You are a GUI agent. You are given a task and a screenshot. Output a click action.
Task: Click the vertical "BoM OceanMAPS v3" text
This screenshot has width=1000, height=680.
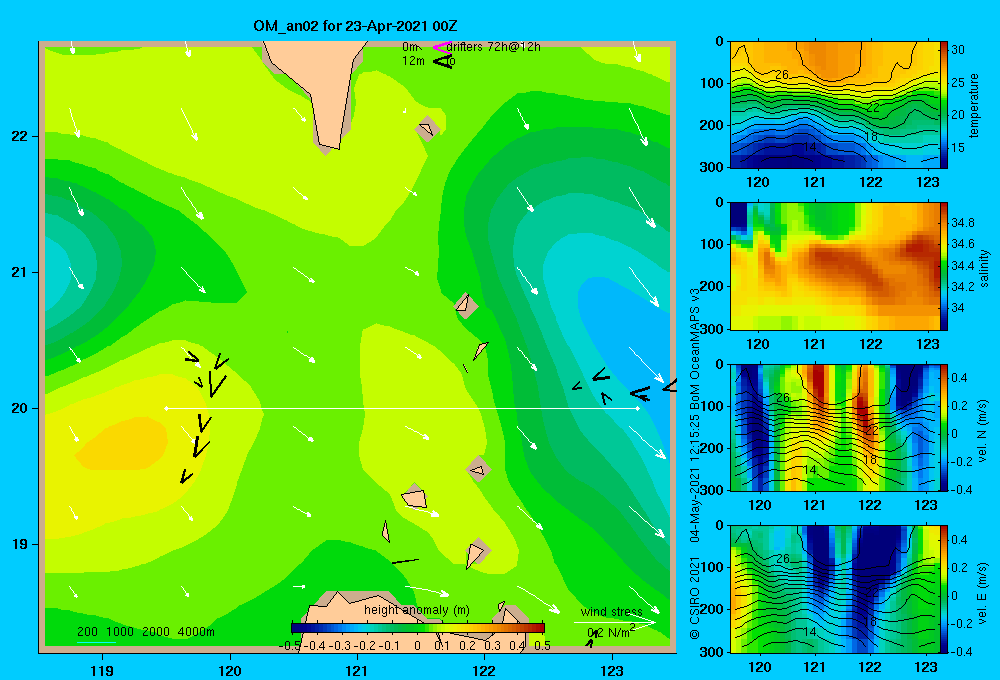[x=694, y=348]
